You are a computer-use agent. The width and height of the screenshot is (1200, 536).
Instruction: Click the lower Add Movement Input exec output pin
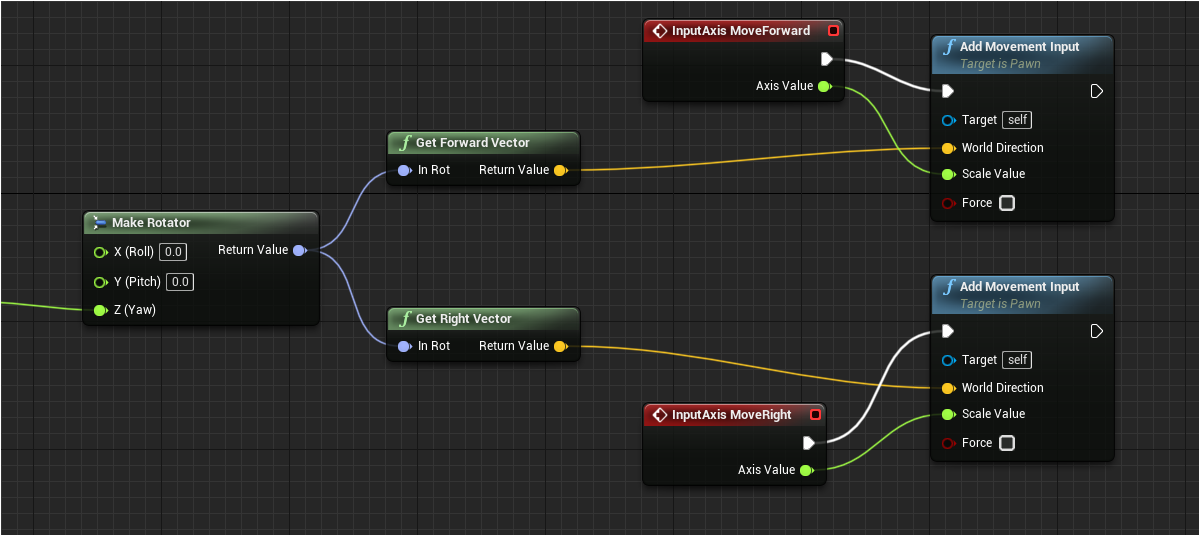tap(1096, 331)
